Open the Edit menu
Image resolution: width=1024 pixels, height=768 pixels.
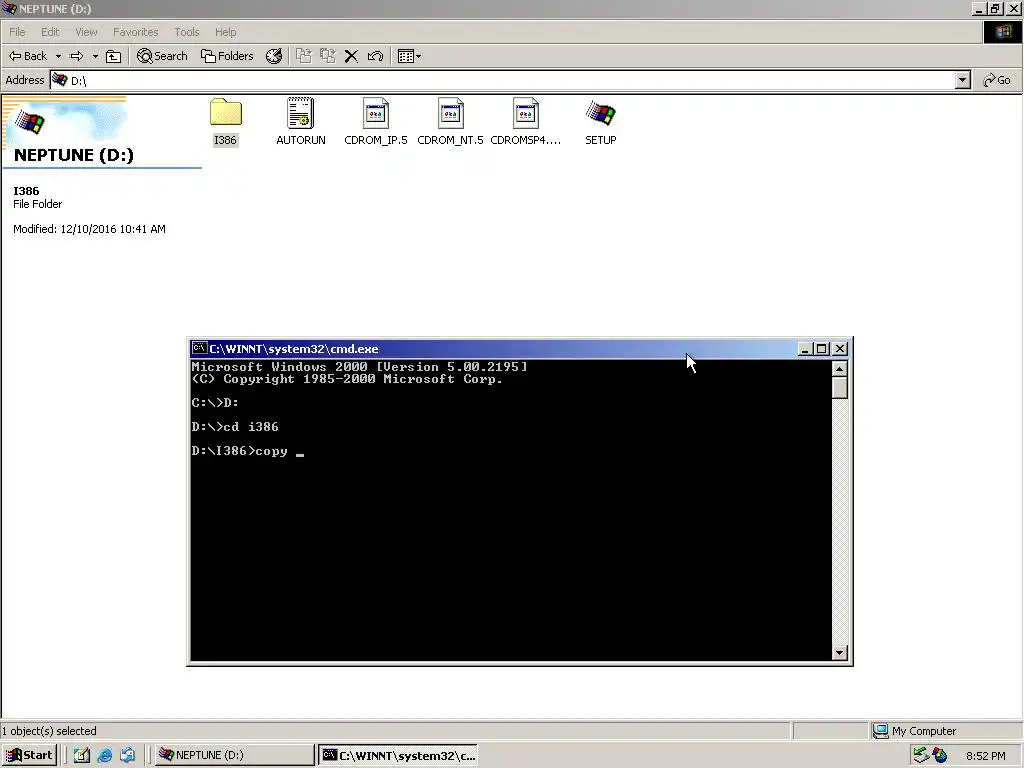[x=50, y=32]
